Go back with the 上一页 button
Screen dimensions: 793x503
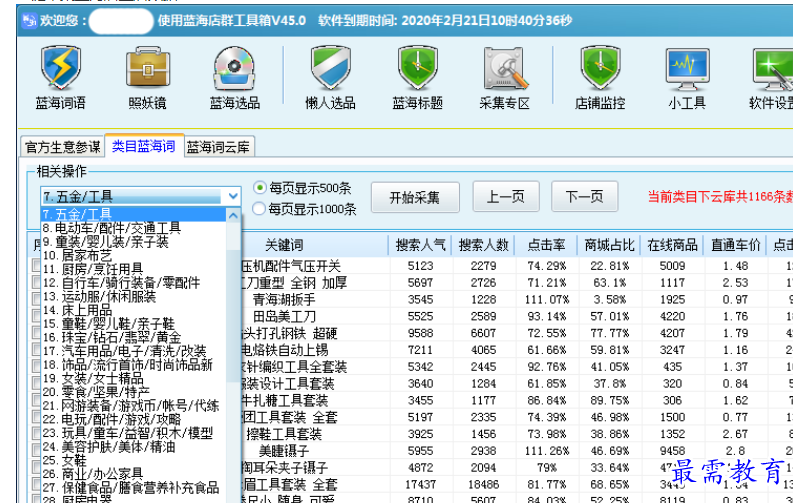click(505, 197)
